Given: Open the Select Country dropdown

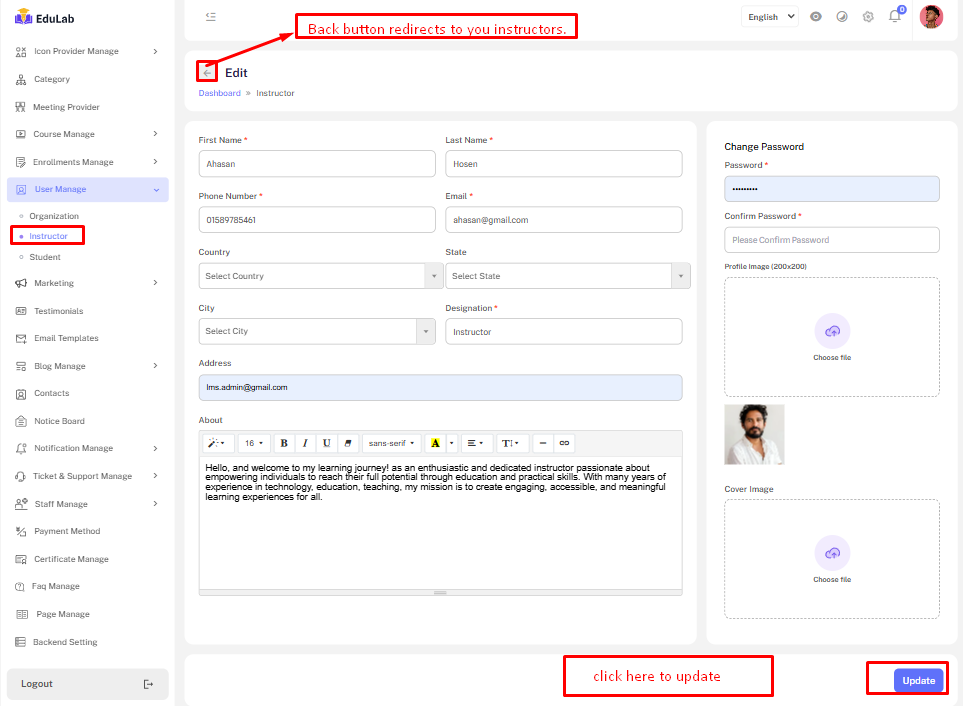Looking at the screenshot, I should point(320,276).
